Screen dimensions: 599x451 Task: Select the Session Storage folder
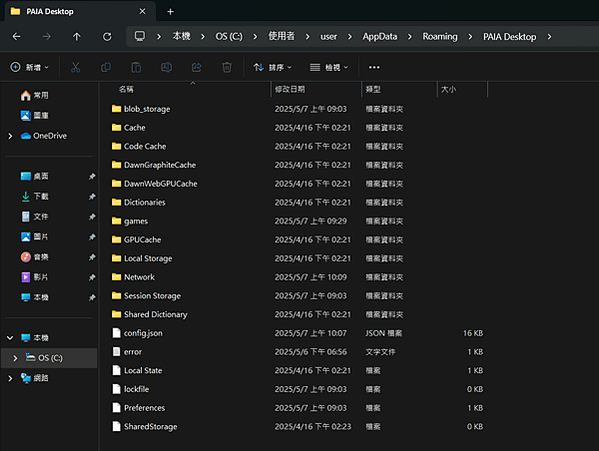tap(146, 296)
